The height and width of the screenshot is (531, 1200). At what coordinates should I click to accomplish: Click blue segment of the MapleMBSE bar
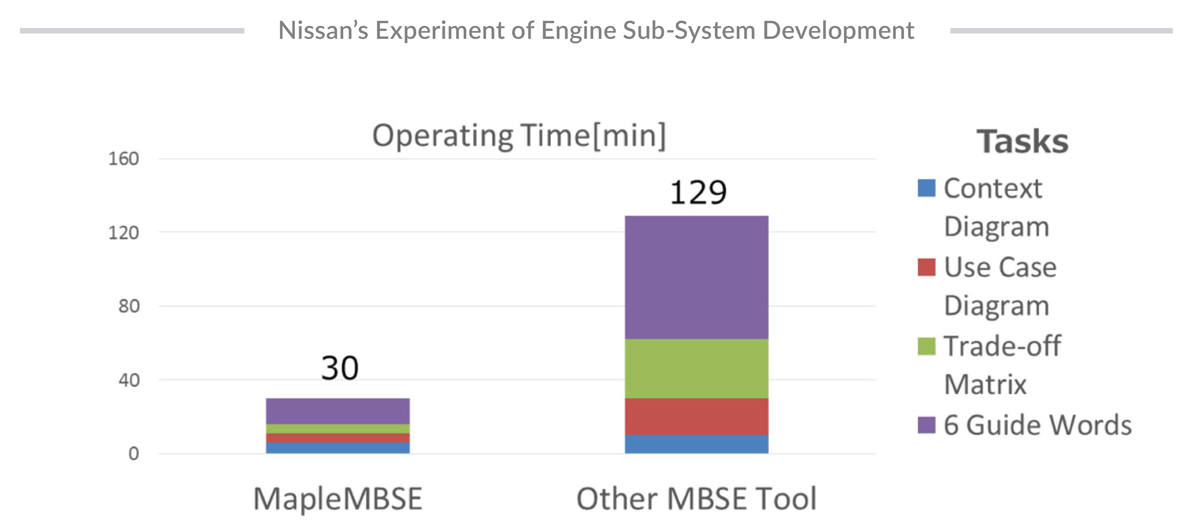coord(338,448)
